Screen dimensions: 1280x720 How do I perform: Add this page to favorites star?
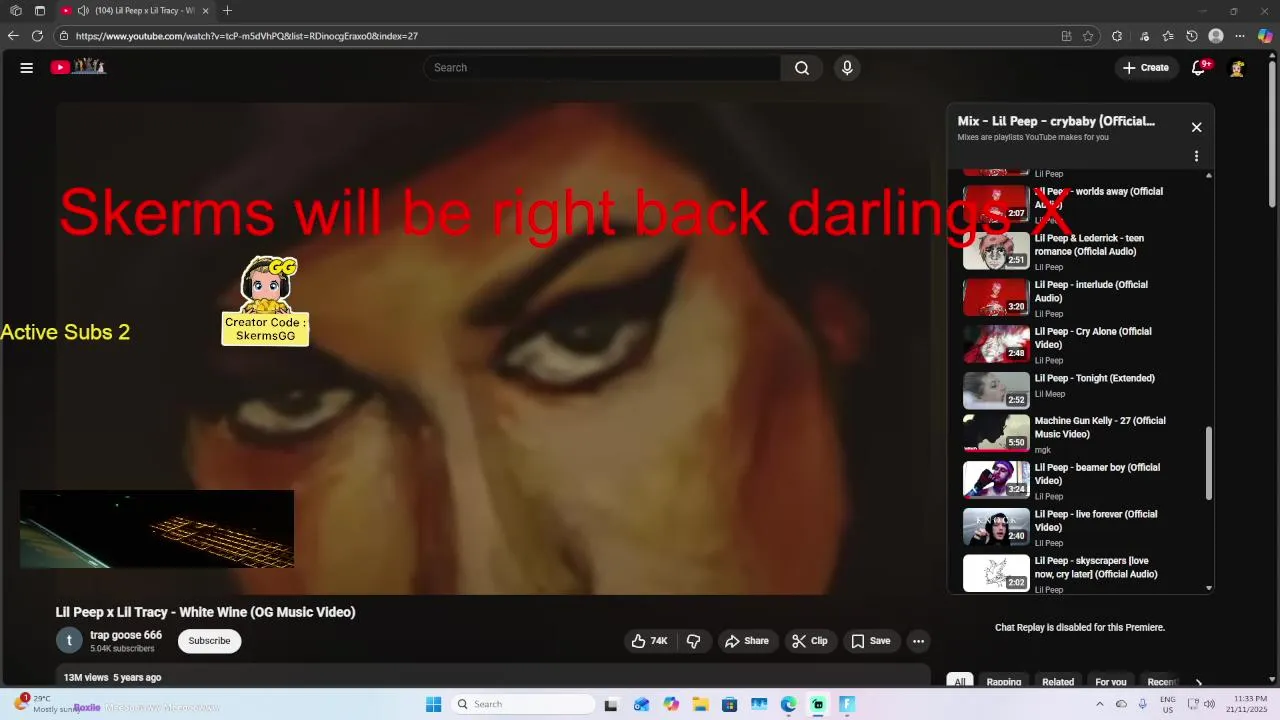pos(1088,36)
